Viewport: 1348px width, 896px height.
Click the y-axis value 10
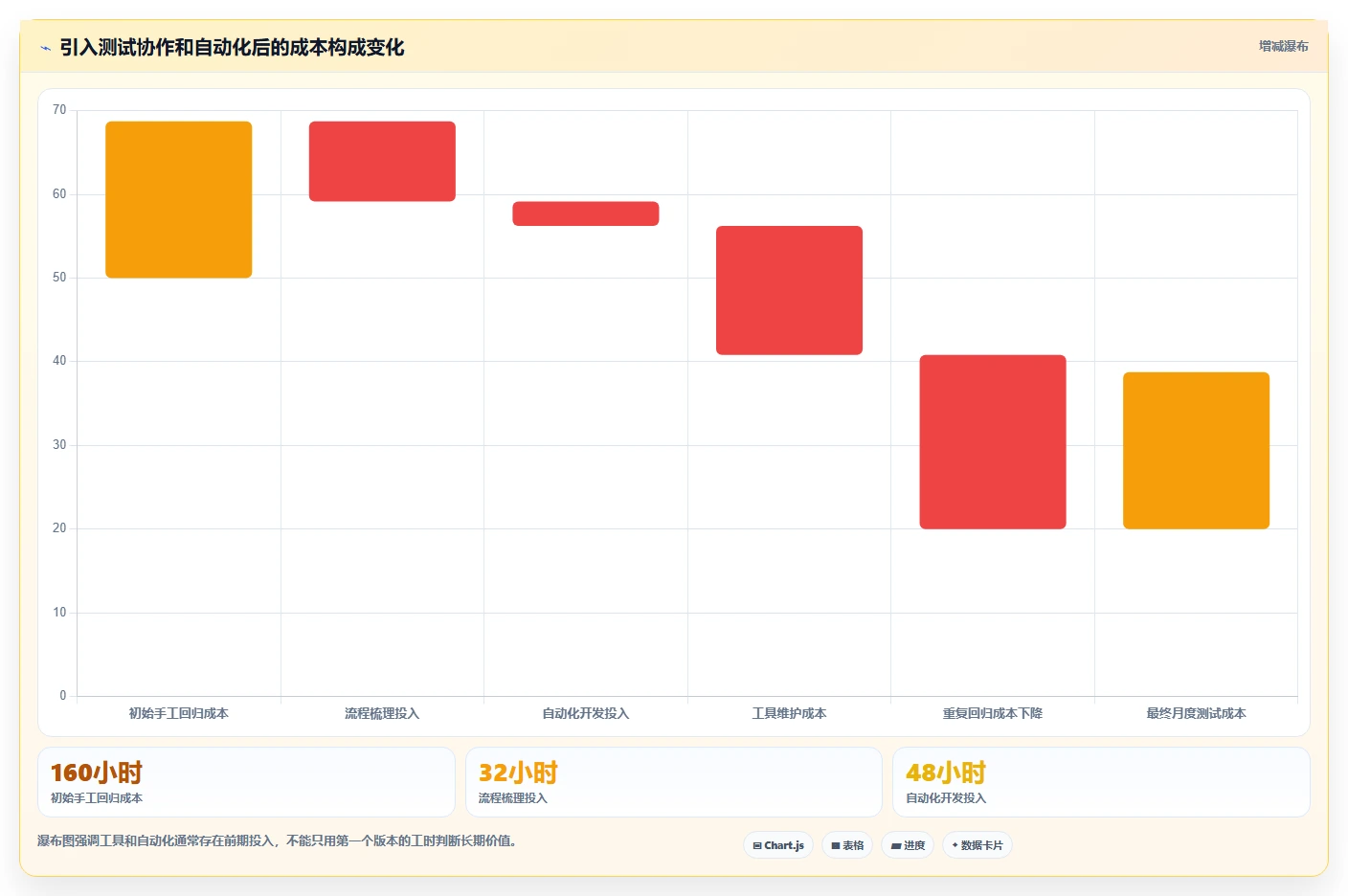tap(59, 613)
